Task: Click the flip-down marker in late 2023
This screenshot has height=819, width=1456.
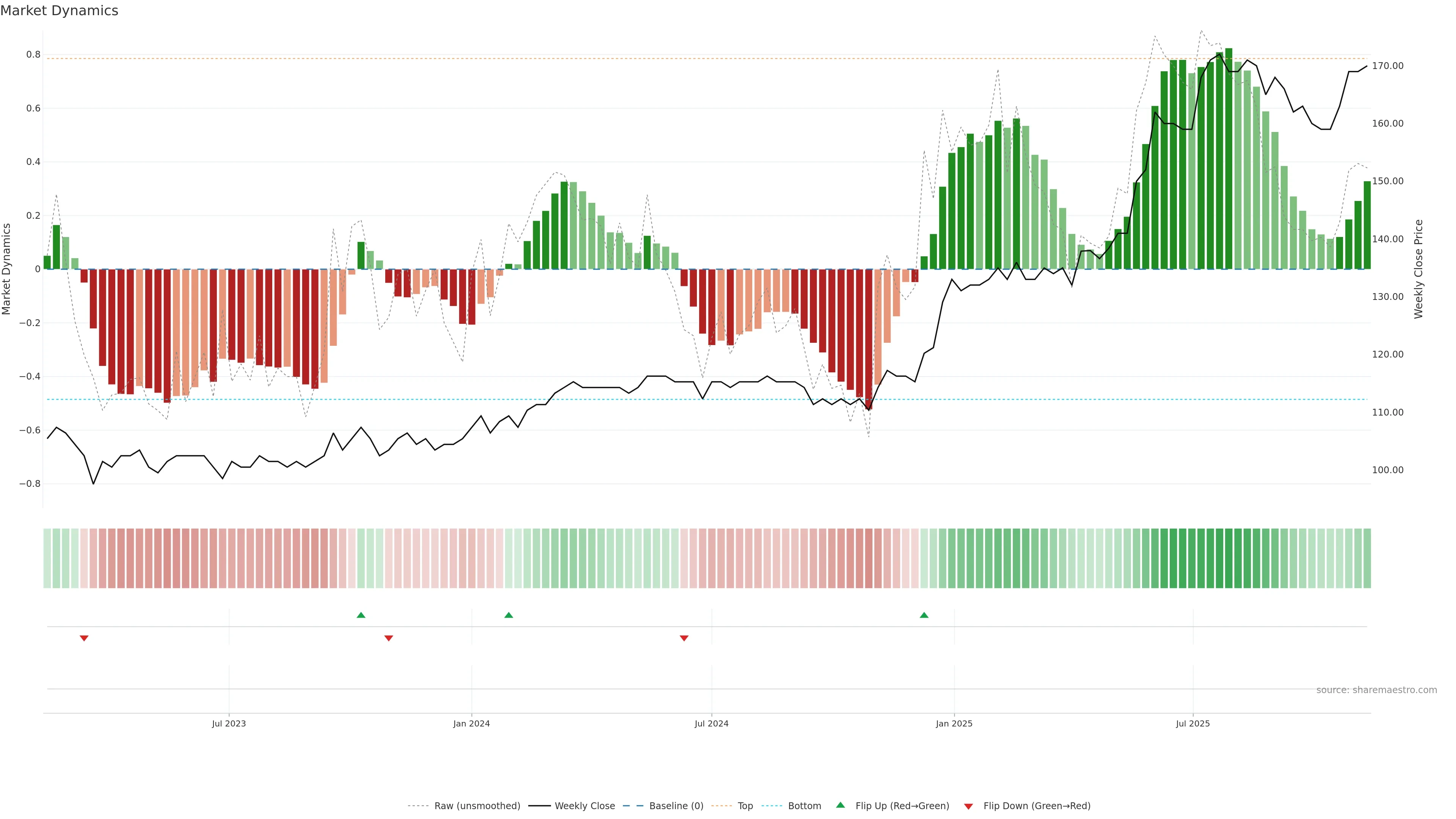Action: pyautogui.click(x=388, y=638)
